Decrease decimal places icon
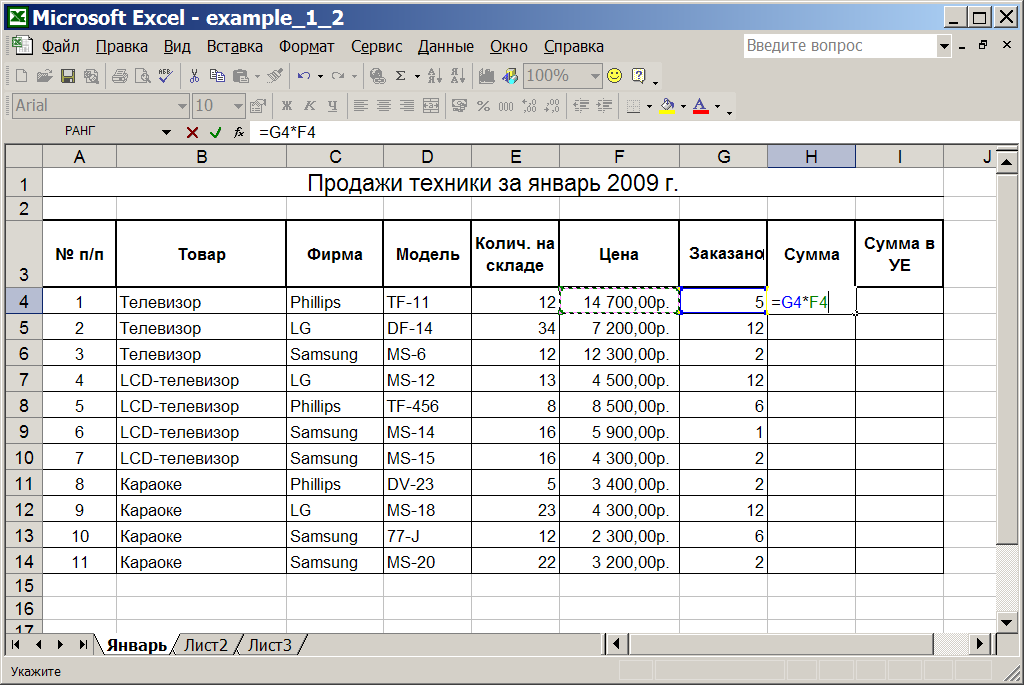The width and height of the screenshot is (1024, 685). tap(552, 106)
